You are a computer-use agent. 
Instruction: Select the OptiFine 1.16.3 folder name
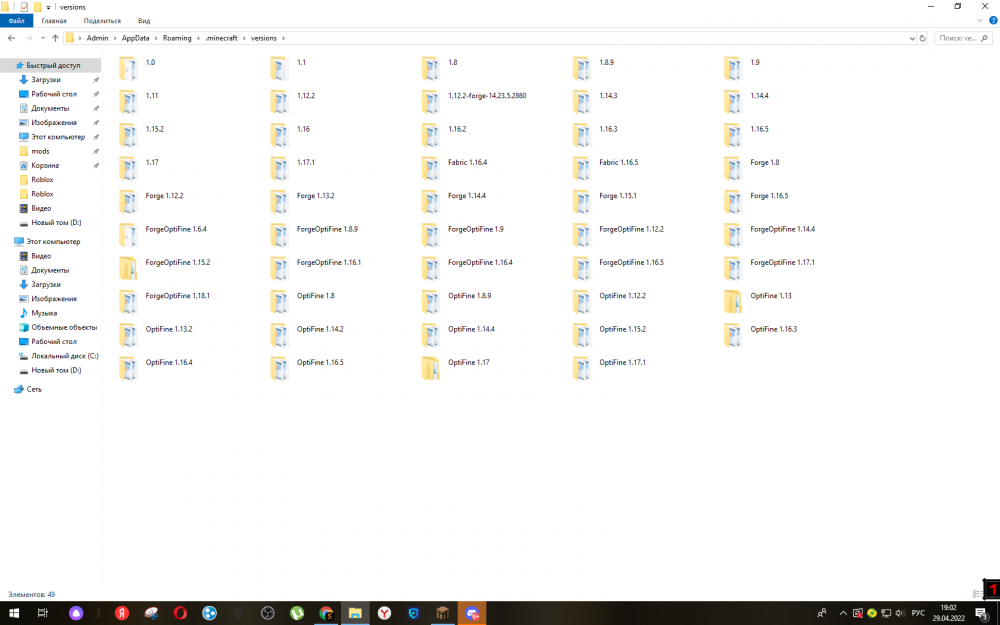coord(774,329)
